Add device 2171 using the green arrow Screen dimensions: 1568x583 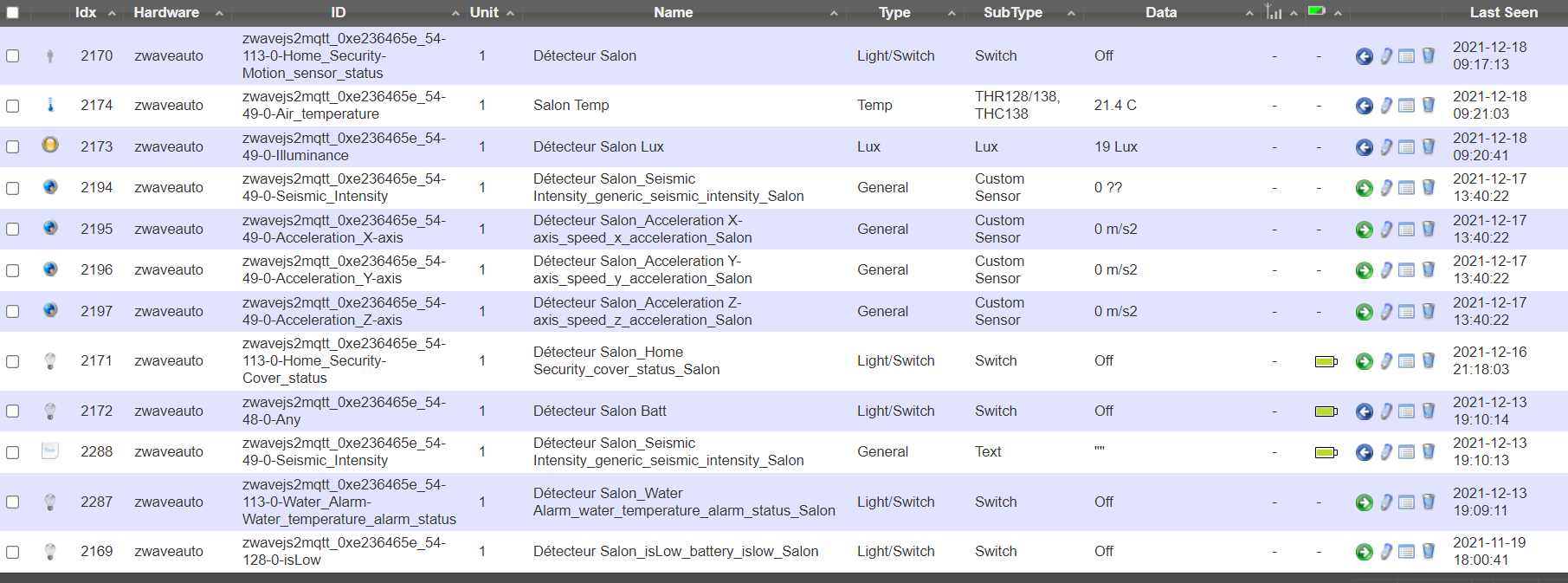(1364, 361)
